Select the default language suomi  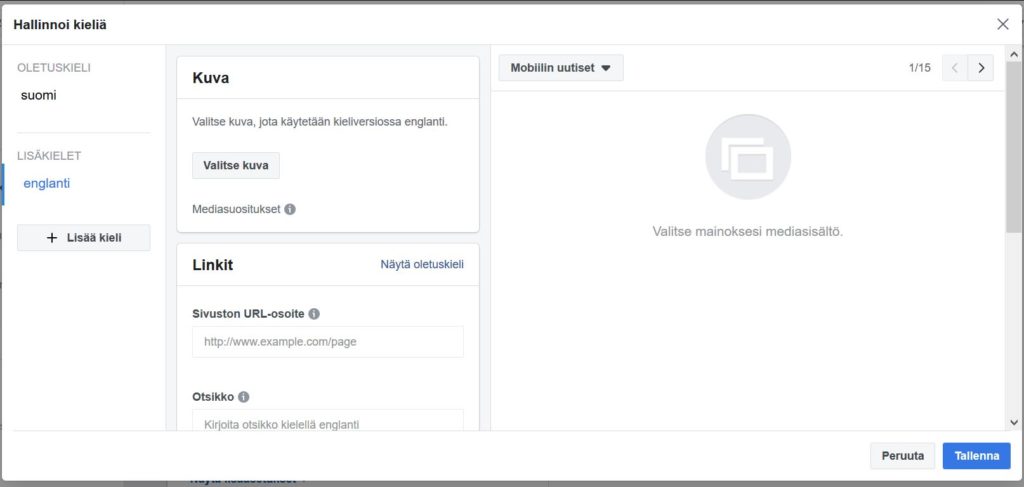click(x=39, y=95)
